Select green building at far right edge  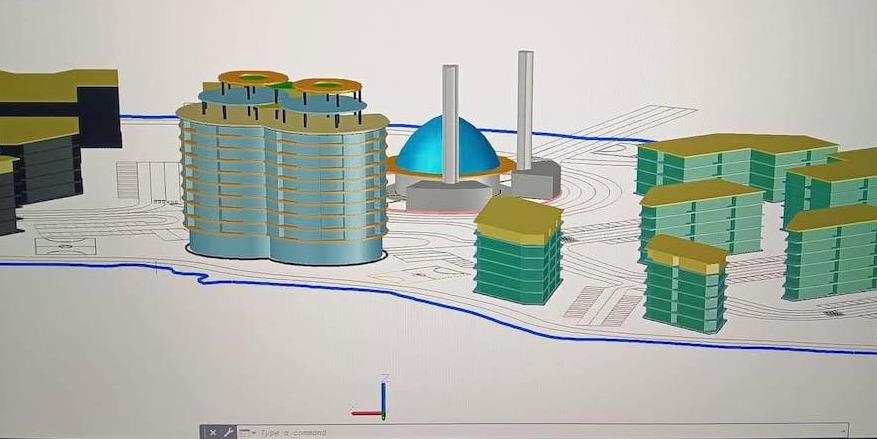click(x=832, y=255)
